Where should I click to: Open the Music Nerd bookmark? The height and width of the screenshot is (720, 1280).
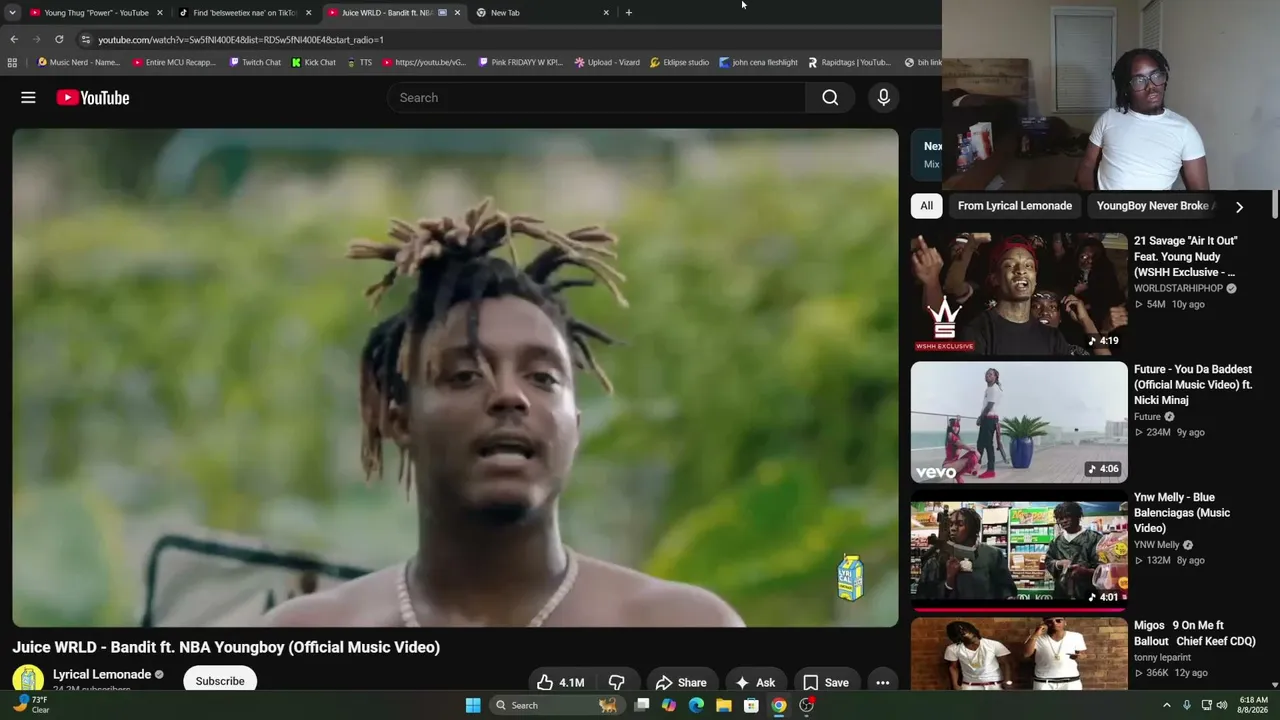(78, 62)
